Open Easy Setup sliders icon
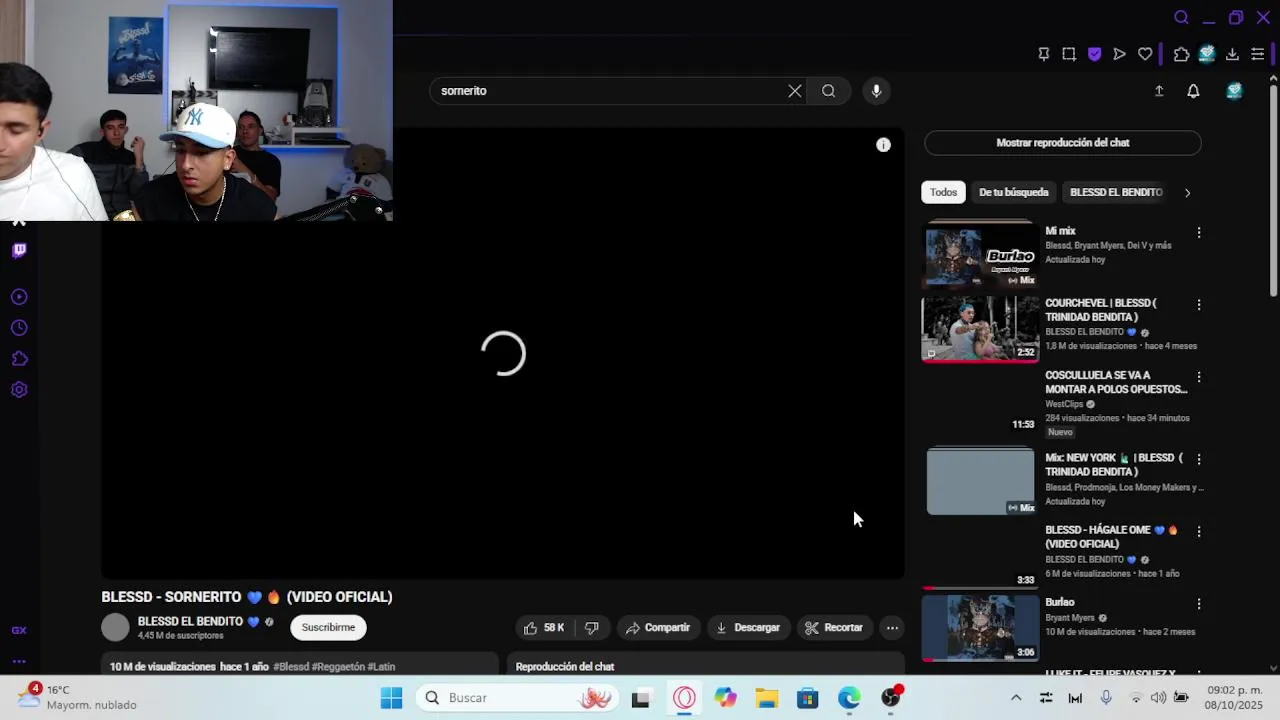 (x=1258, y=54)
